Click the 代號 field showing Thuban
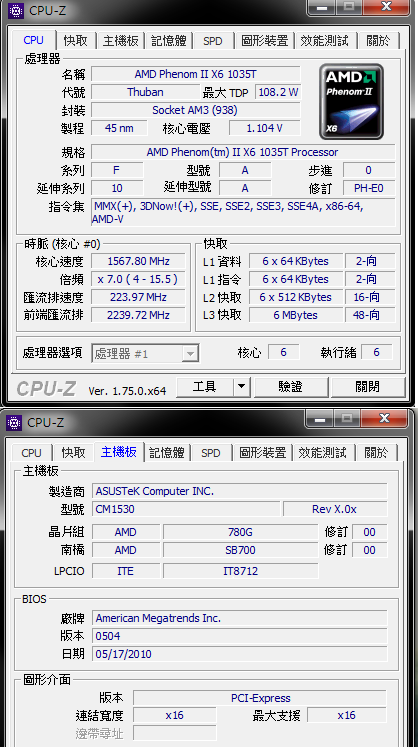 pos(145,92)
